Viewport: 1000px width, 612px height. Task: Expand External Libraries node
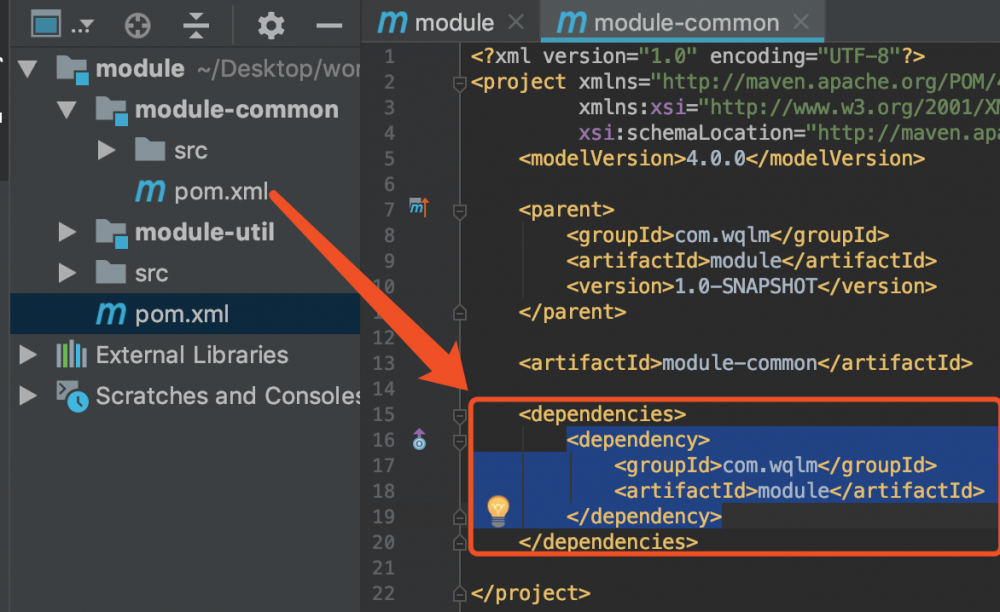tap(27, 354)
